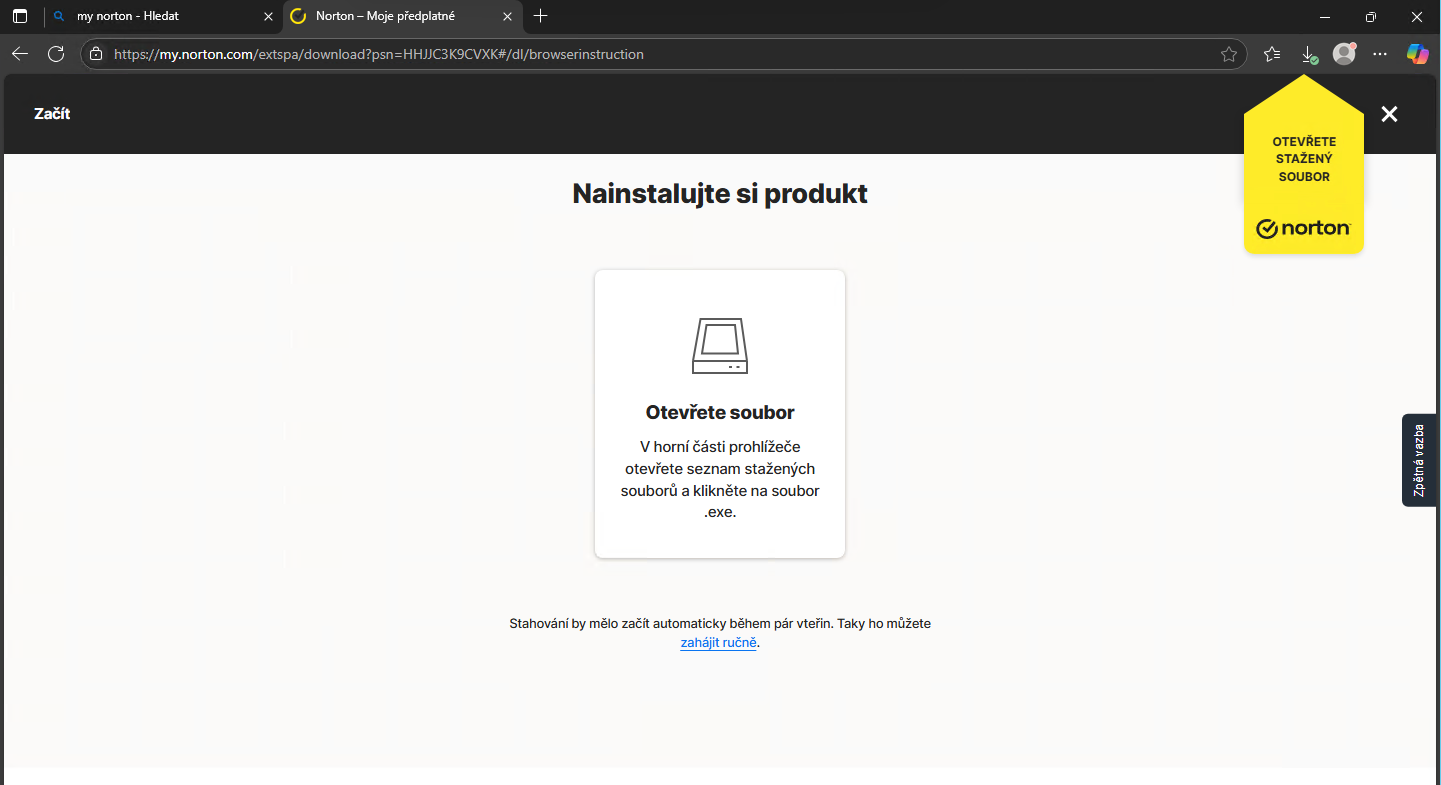The image size is (1441, 785).
Task: Open the Edge tab actions menu icon
Action: click(x=20, y=16)
